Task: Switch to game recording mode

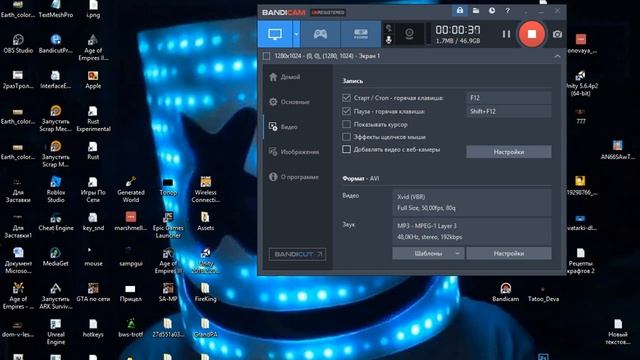Action: click(320, 34)
